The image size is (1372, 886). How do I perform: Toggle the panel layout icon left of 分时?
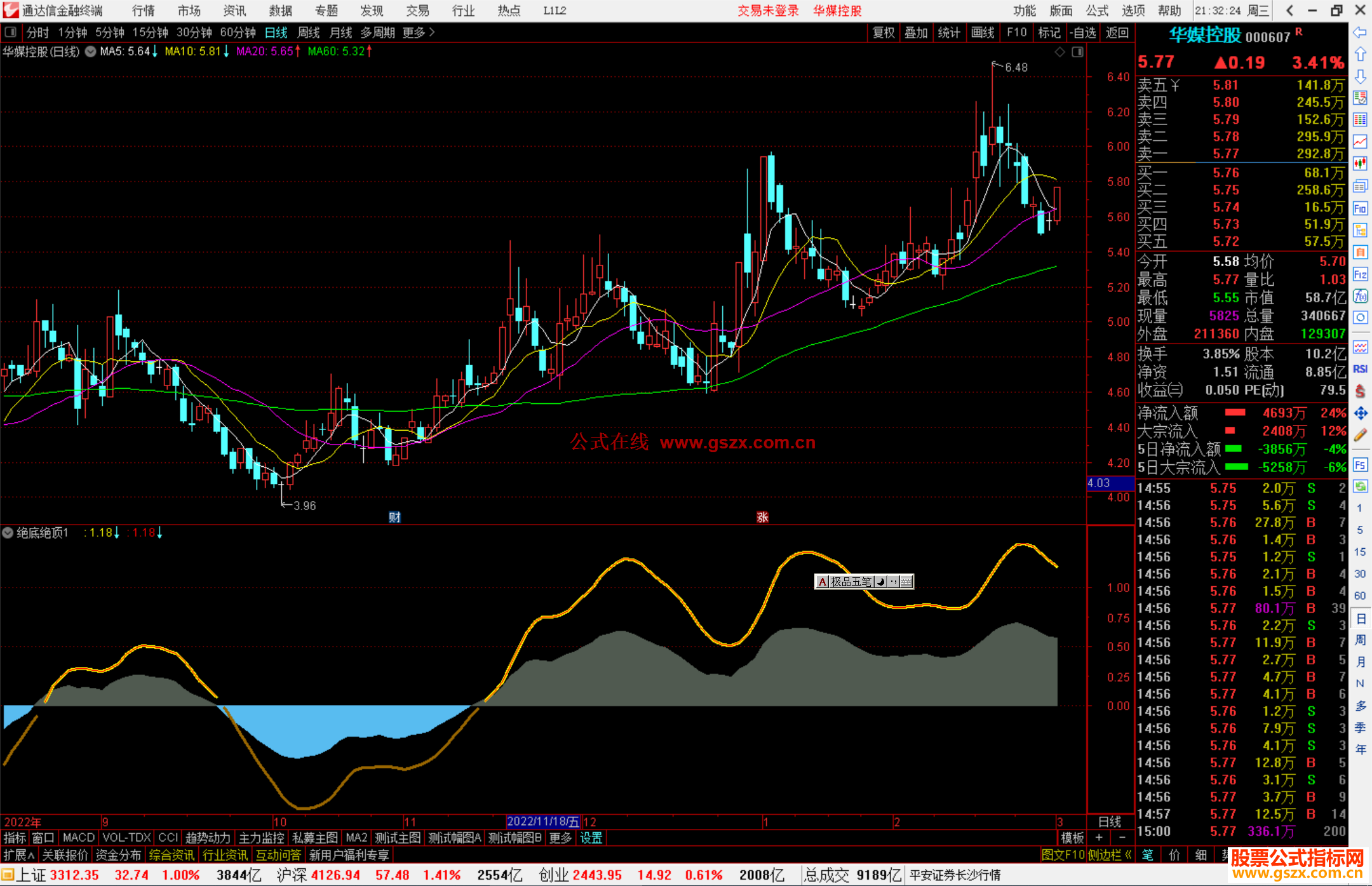click(x=11, y=32)
